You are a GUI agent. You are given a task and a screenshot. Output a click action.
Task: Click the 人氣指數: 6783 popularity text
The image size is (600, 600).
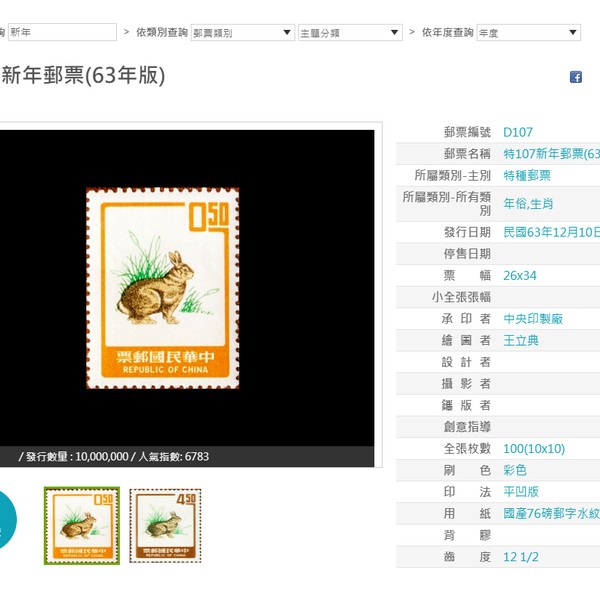[174, 457]
